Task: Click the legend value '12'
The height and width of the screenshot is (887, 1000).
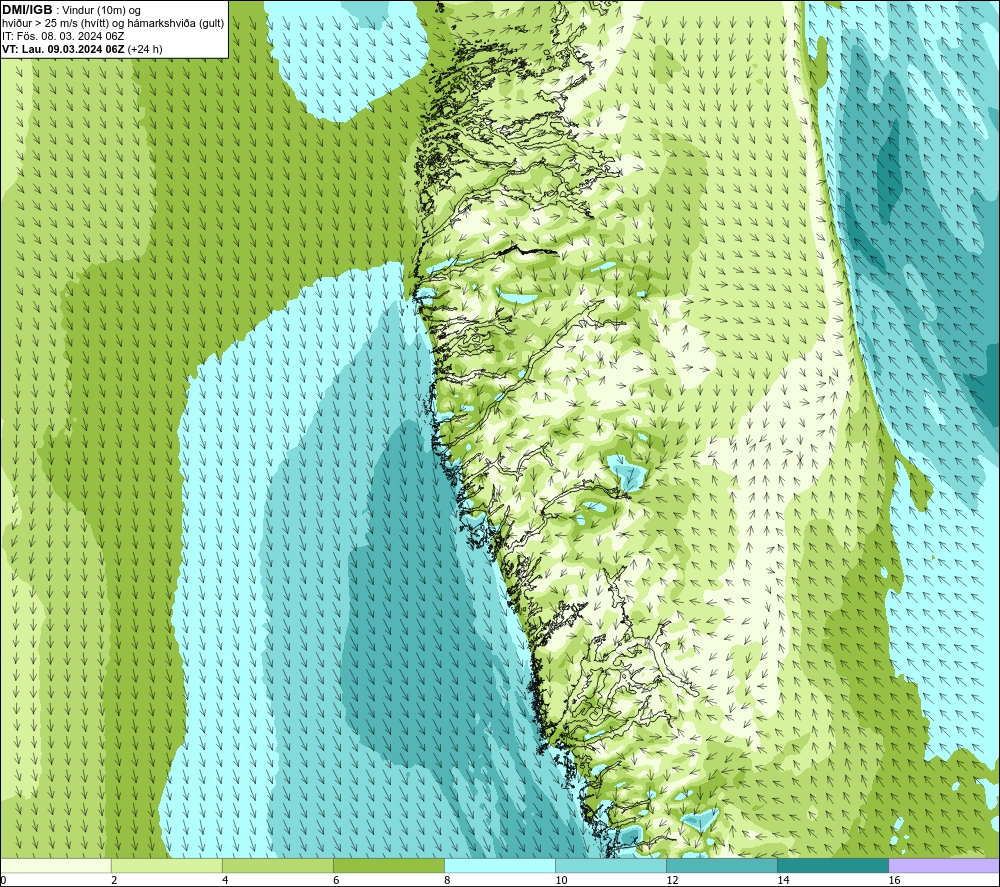Action: (x=672, y=881)
